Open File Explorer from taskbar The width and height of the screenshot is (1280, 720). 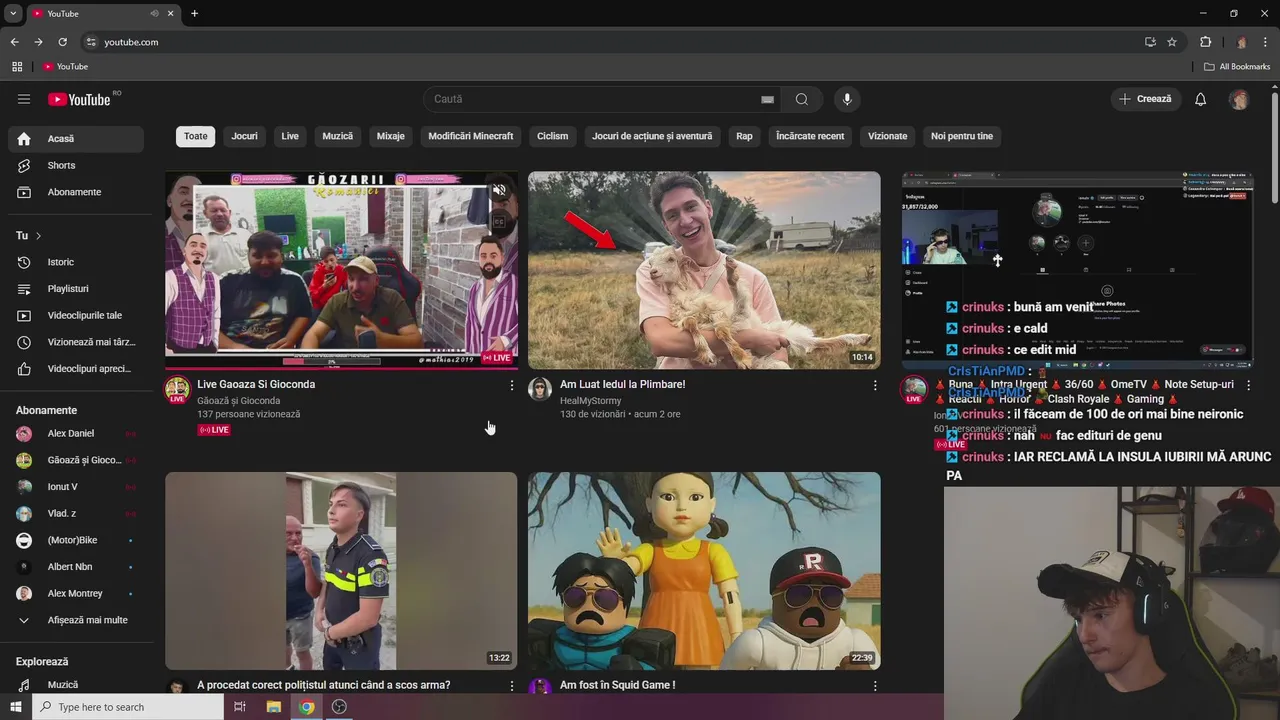[274, 707]
